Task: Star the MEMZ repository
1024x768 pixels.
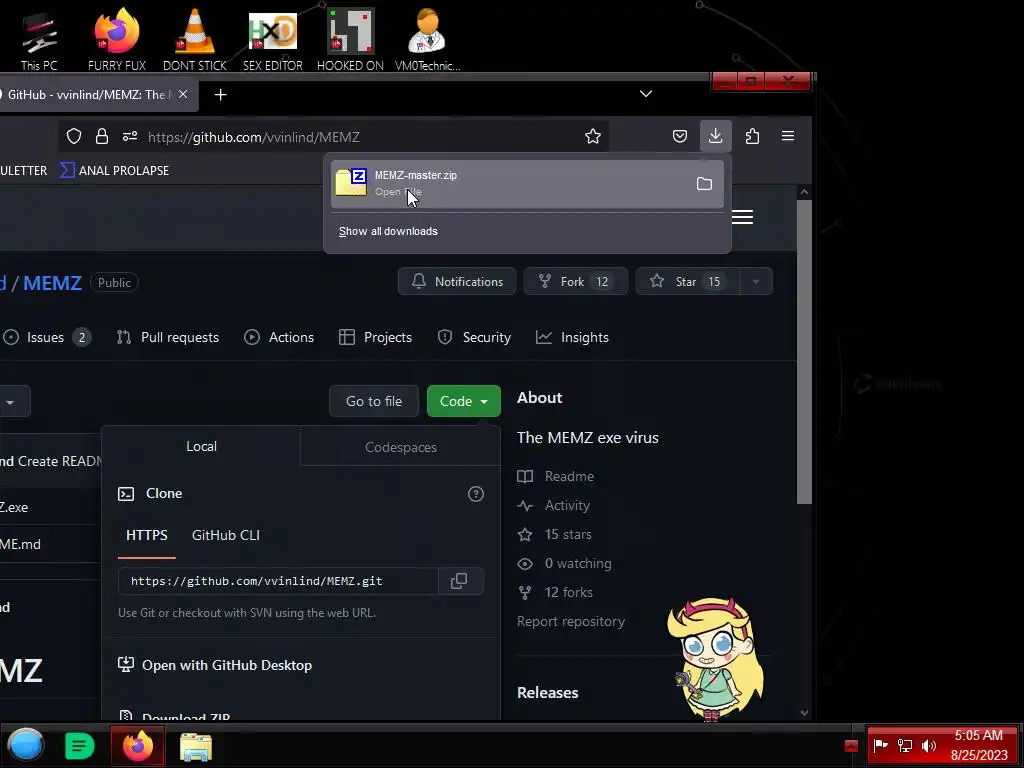Action: (x=687, y=281)
